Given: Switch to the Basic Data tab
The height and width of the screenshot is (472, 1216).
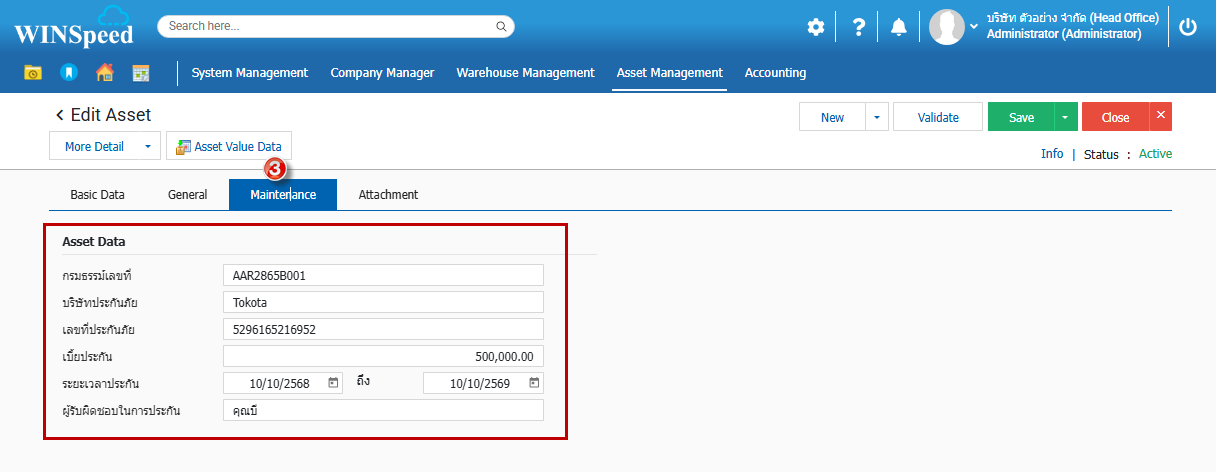Looking at the screenshot, I should 97,195.
